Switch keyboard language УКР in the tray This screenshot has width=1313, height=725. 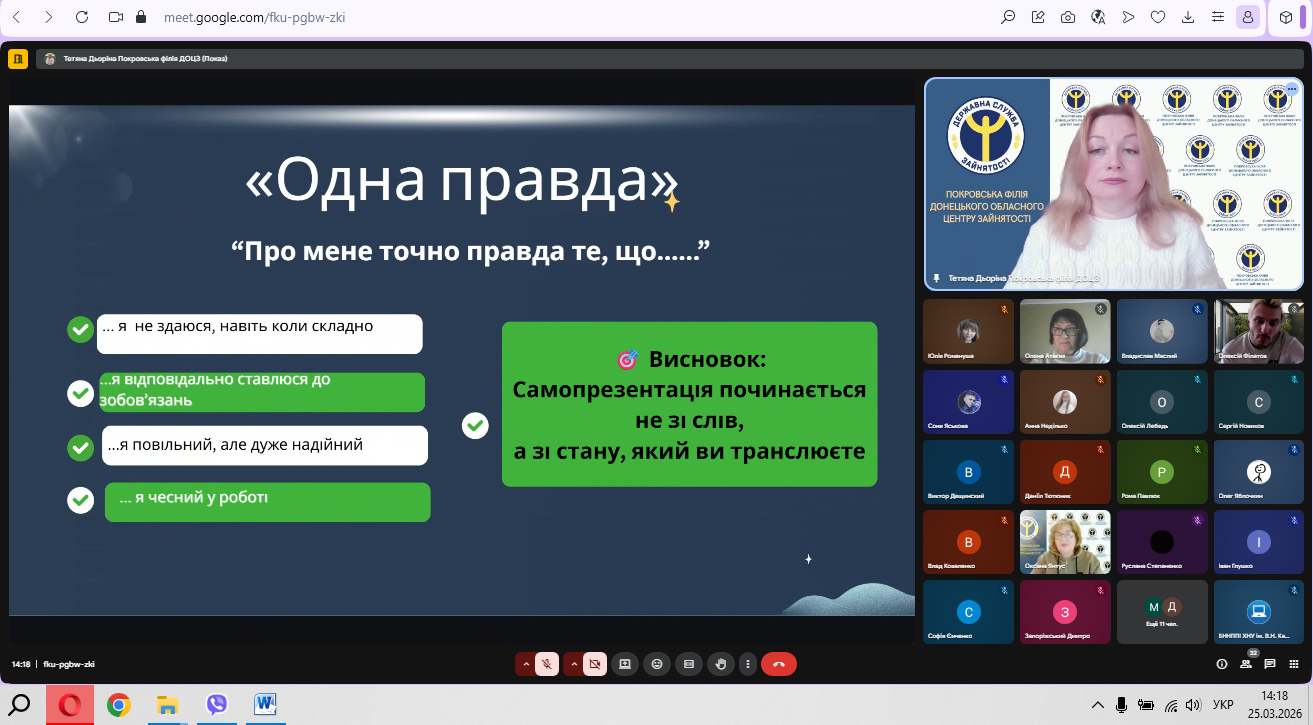point(1222,705)
